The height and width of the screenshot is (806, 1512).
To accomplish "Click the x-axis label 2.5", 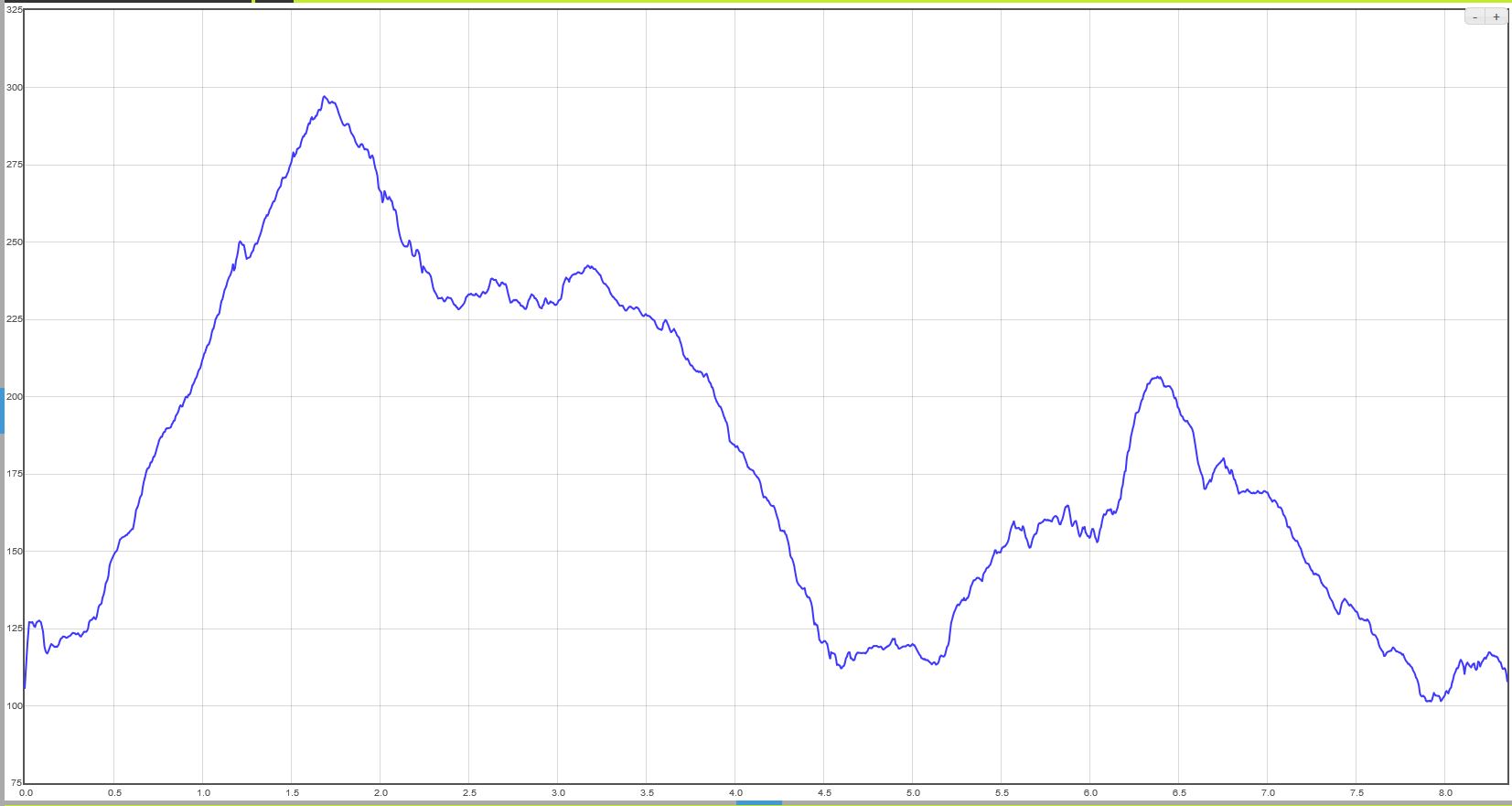I will pos(469,792).
